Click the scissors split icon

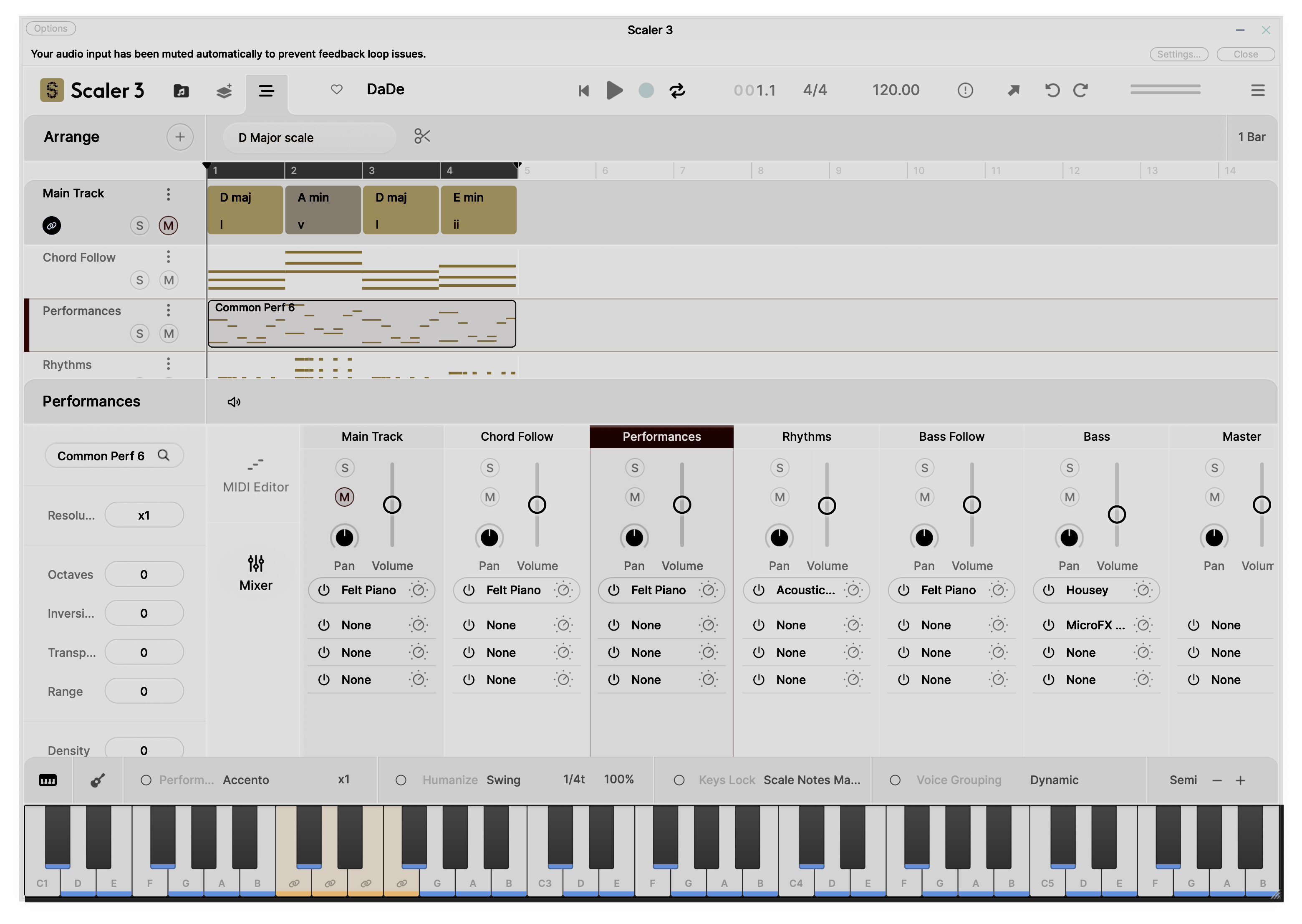421,136
